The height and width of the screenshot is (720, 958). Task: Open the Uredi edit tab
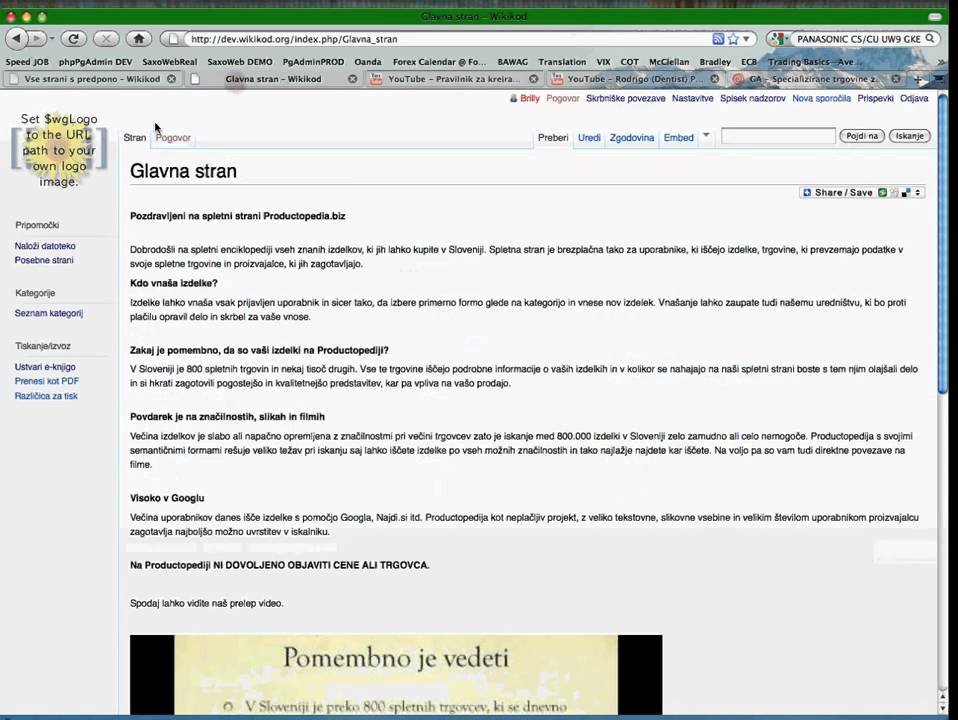[589, 138]
